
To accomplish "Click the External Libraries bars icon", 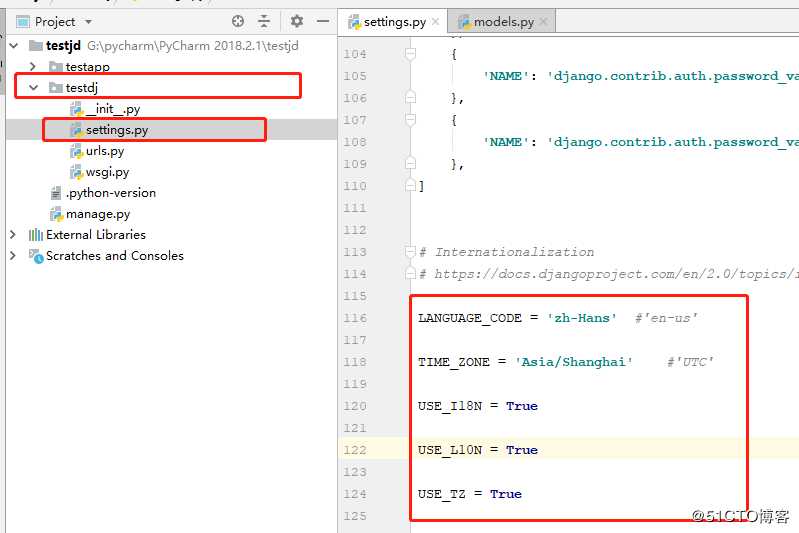I will [36, 235].
